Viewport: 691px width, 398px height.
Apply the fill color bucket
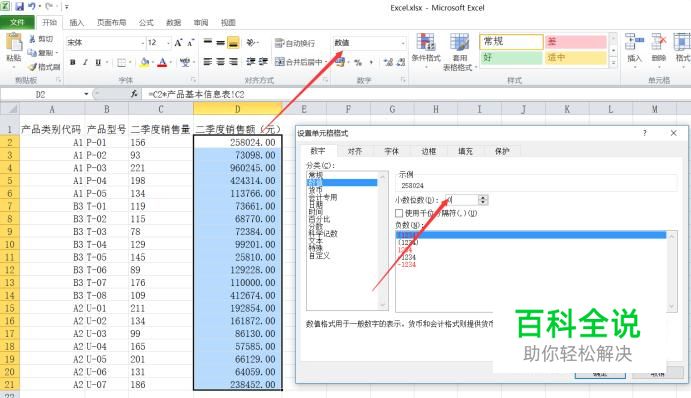(x=144, y=63)
